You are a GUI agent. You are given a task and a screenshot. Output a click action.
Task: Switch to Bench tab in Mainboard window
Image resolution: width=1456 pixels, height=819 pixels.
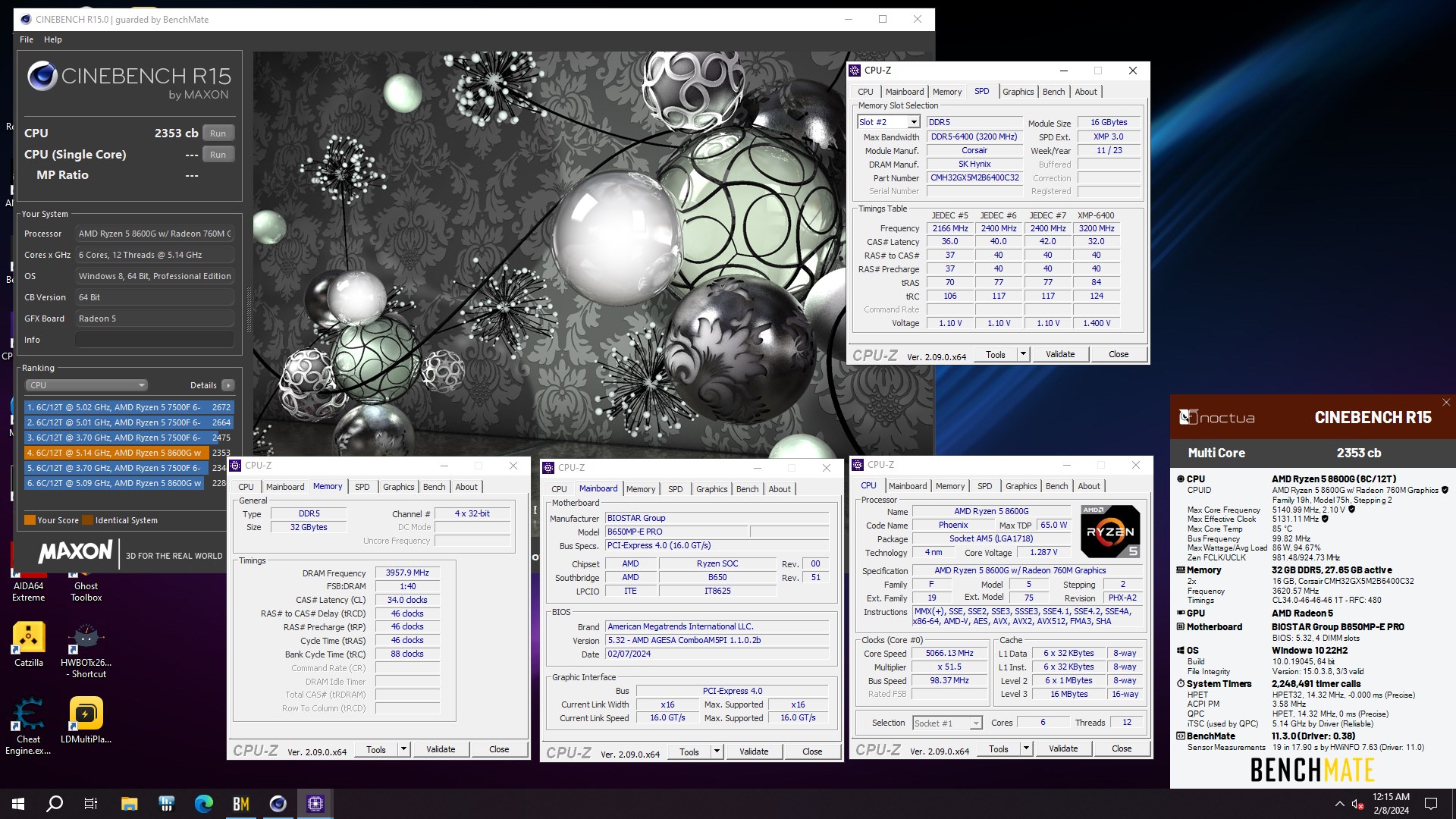click(747, 489)
